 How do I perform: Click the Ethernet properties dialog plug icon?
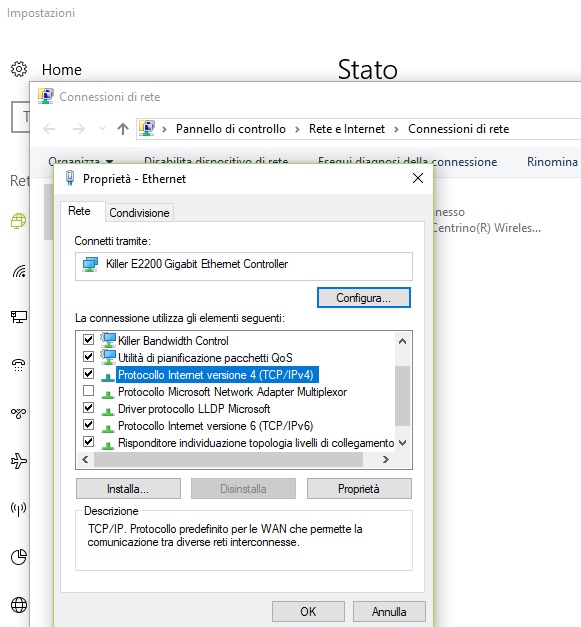point(70,178)
